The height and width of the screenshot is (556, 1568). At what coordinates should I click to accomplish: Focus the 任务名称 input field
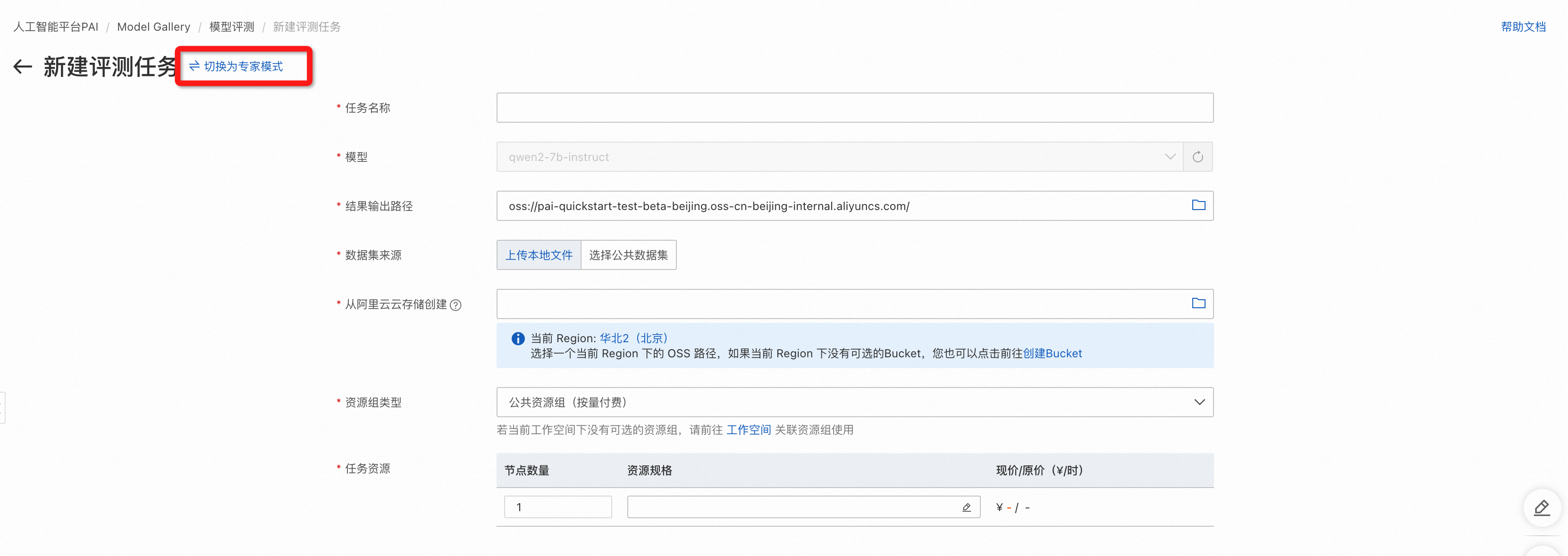click(x=855, y=108)
